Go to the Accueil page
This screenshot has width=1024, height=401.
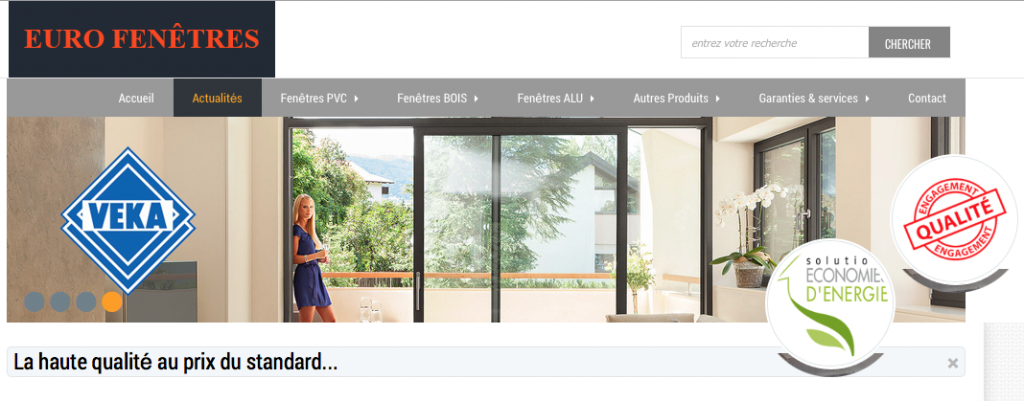[136, 98]
